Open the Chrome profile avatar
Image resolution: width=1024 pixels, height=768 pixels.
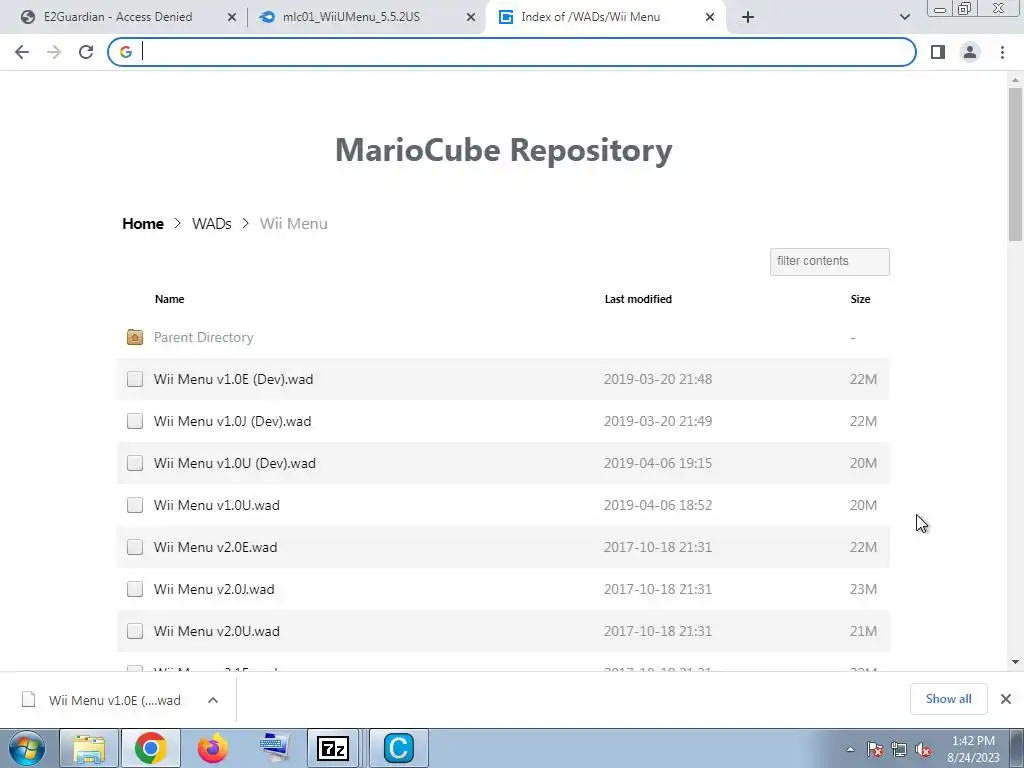click(970, 52)
